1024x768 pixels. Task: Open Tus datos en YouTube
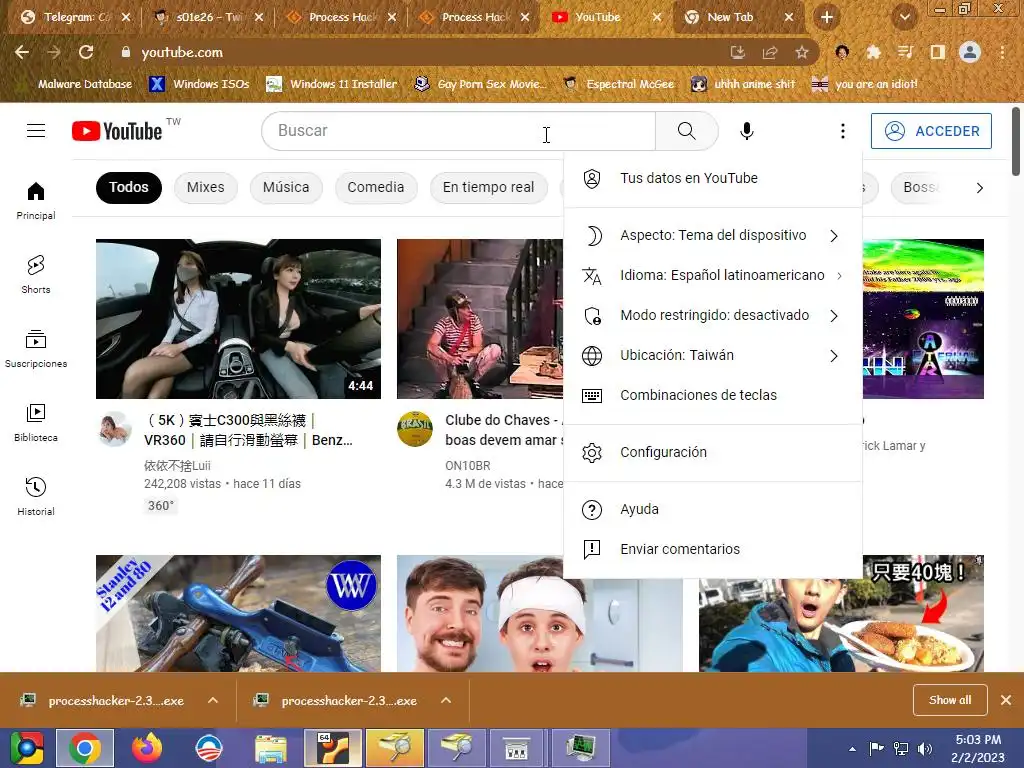[x=712, y=178]
